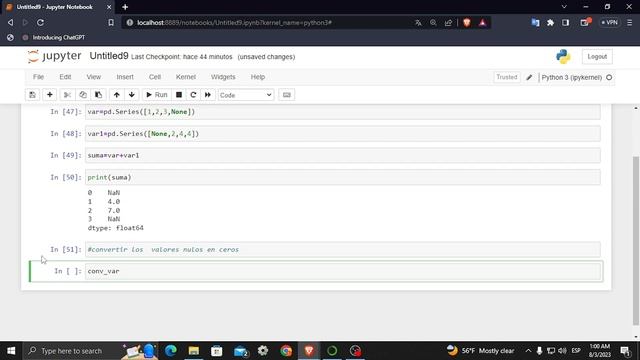Go back in browser navigation

(x=11, y=22)
